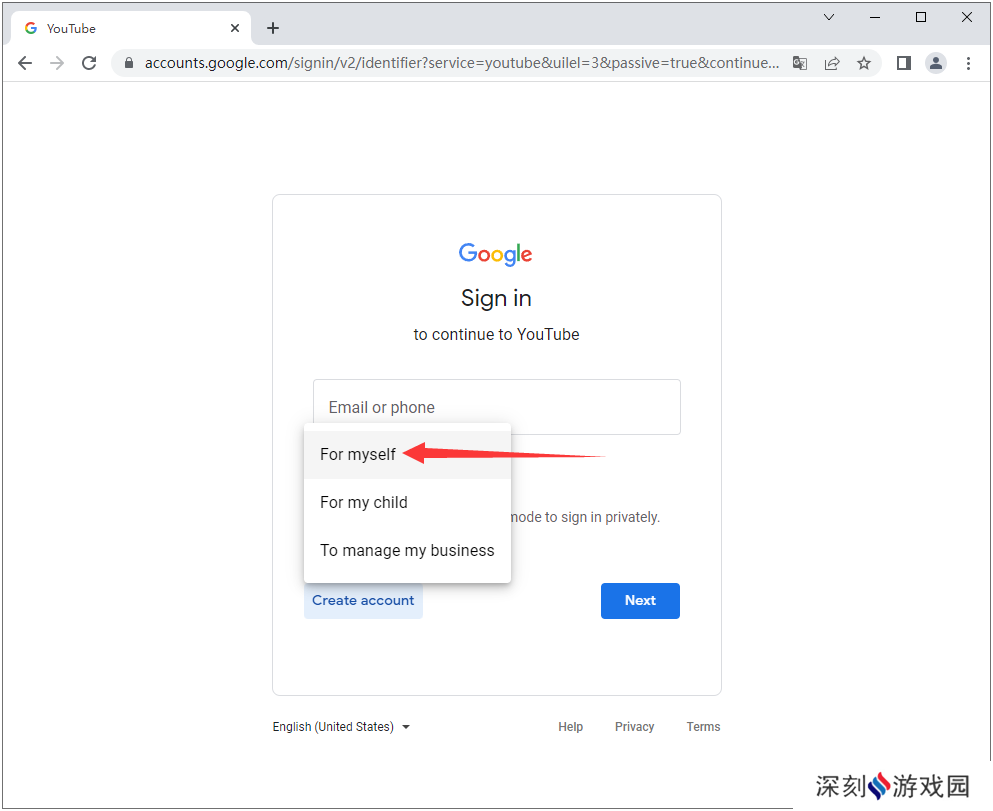Pick "To manage my business" option
This screenshot has width=993, height=811.
[407, 551]
